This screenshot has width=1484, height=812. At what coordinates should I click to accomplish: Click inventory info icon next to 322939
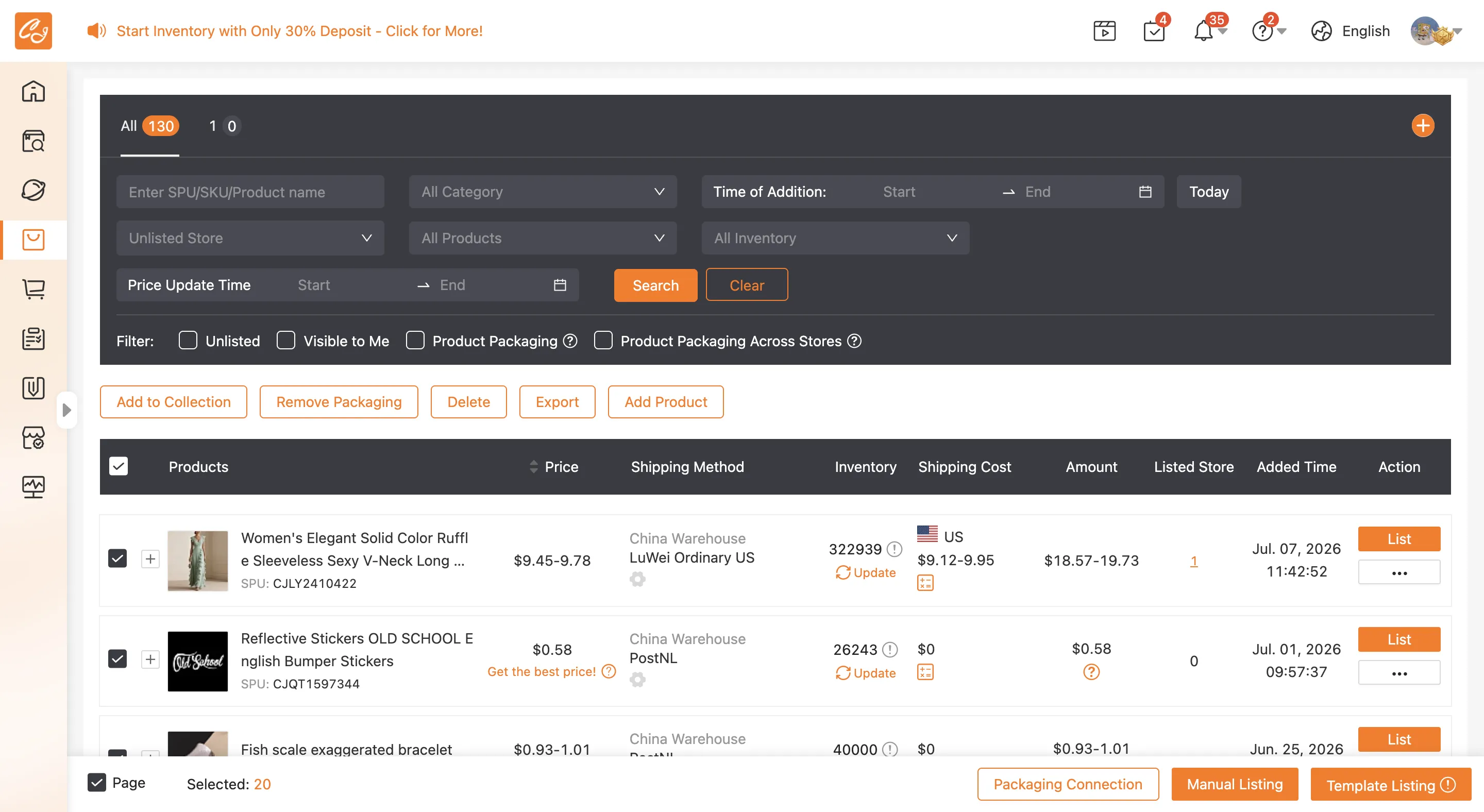click(894, 549)
